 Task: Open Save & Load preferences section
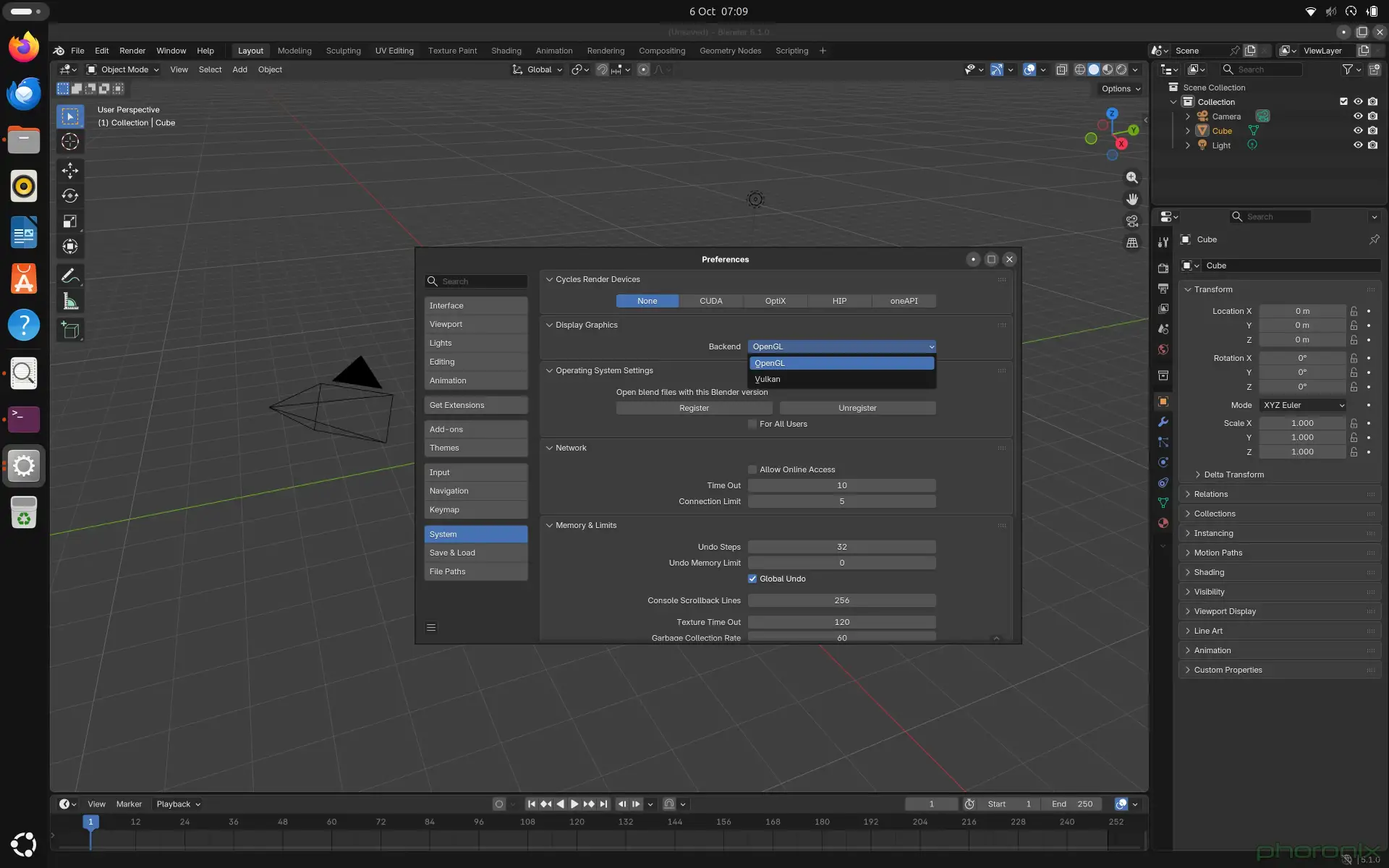[x=476, y=553]
